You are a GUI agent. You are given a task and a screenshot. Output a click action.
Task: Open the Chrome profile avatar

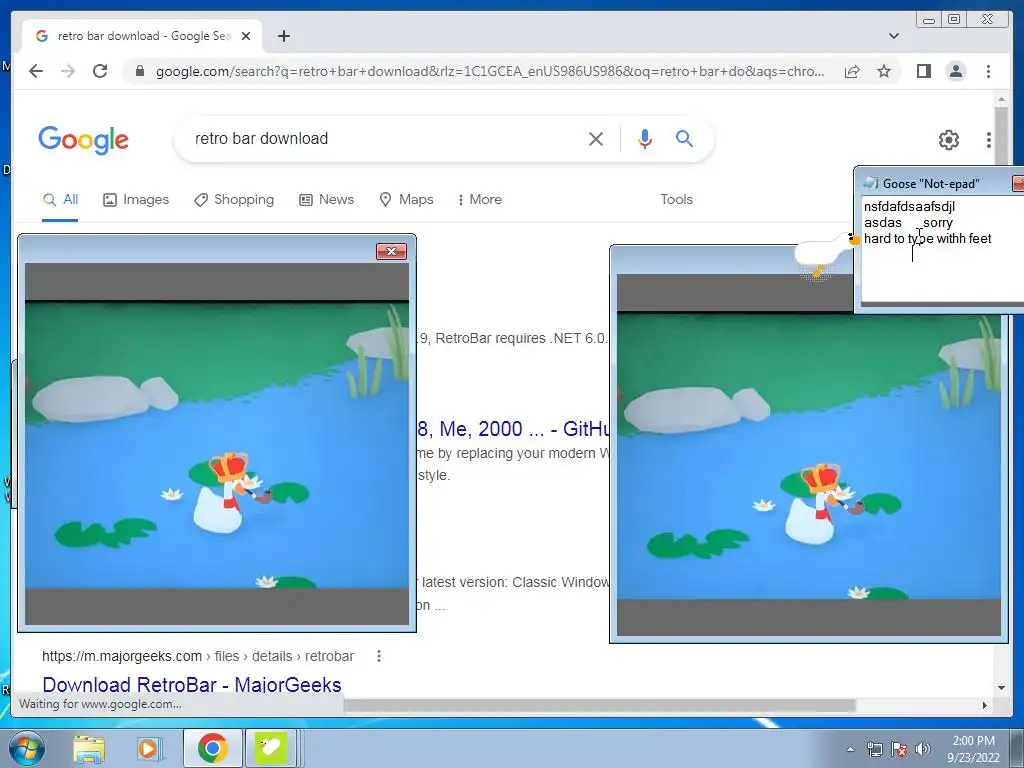click(955, 71)
